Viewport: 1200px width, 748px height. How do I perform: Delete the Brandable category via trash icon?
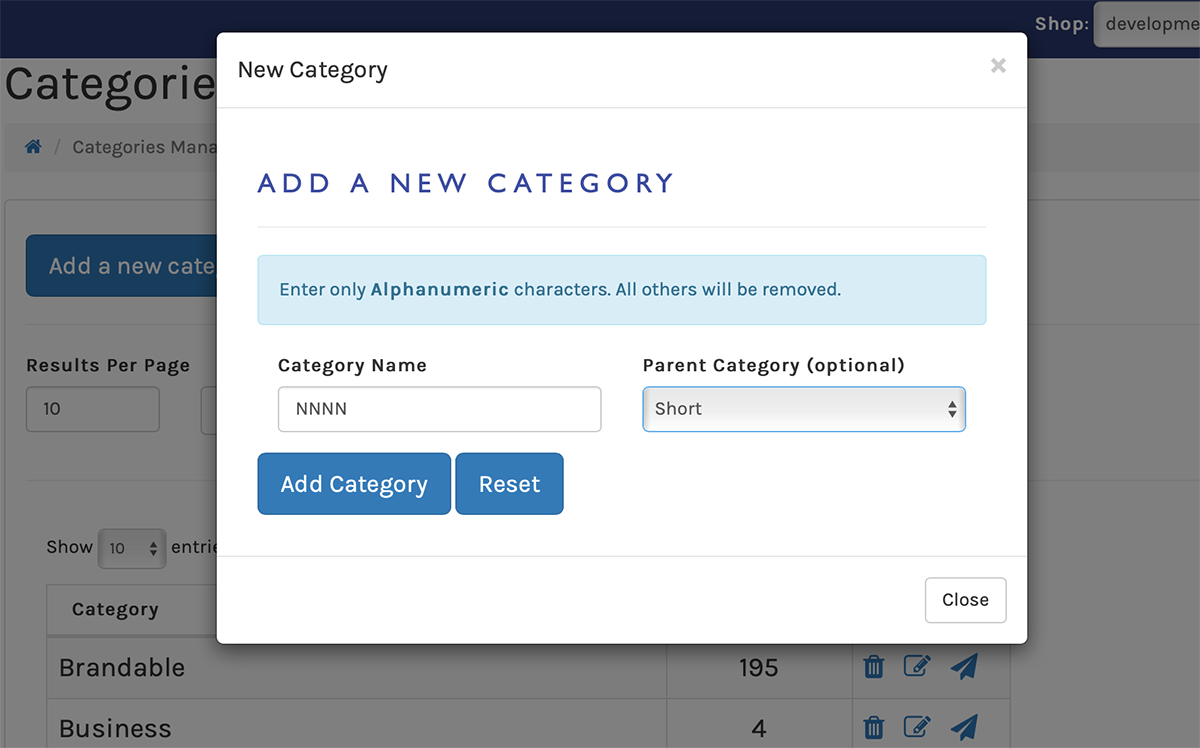coord(874,667)
